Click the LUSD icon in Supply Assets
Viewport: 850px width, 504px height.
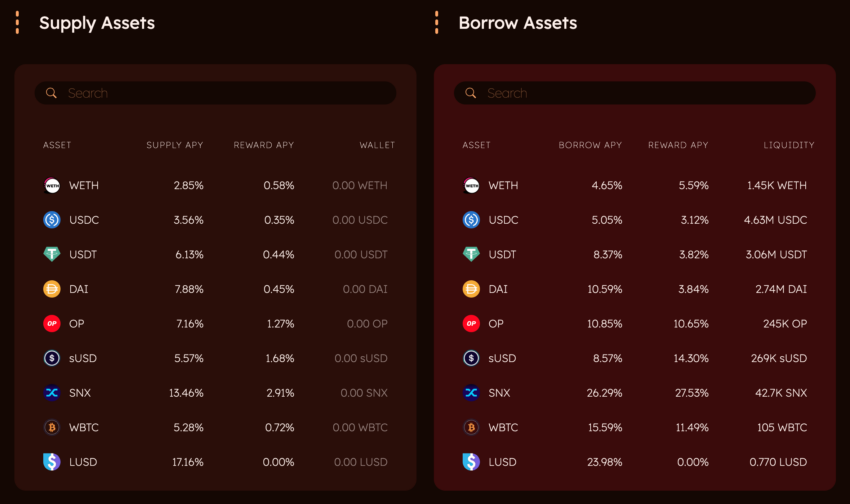51,462
